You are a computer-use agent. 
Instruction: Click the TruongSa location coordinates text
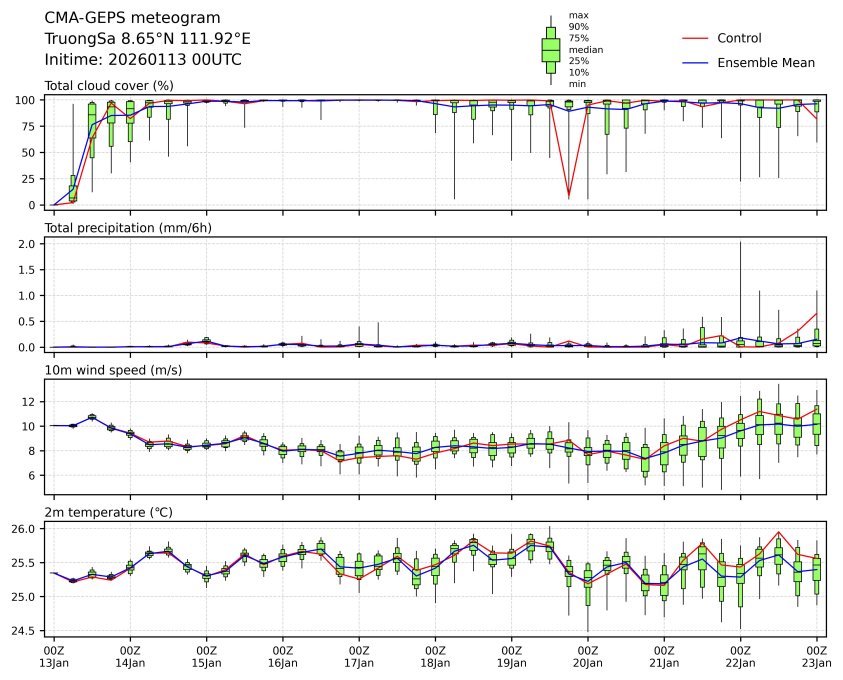[x=147, y=39]
